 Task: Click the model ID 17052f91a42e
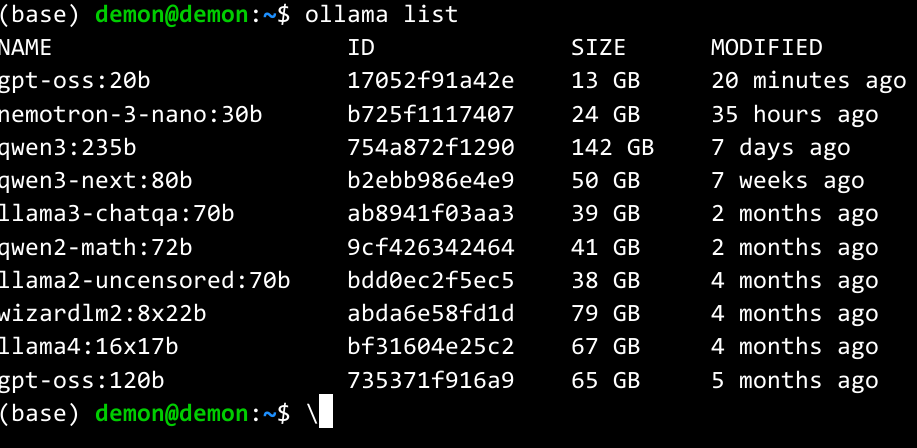[x=430, y=80]
